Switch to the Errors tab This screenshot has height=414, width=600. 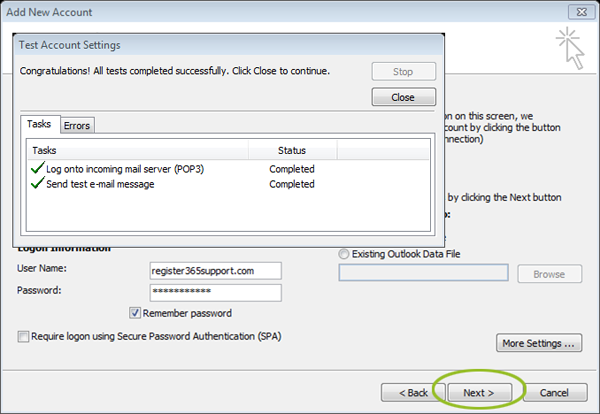77,126
